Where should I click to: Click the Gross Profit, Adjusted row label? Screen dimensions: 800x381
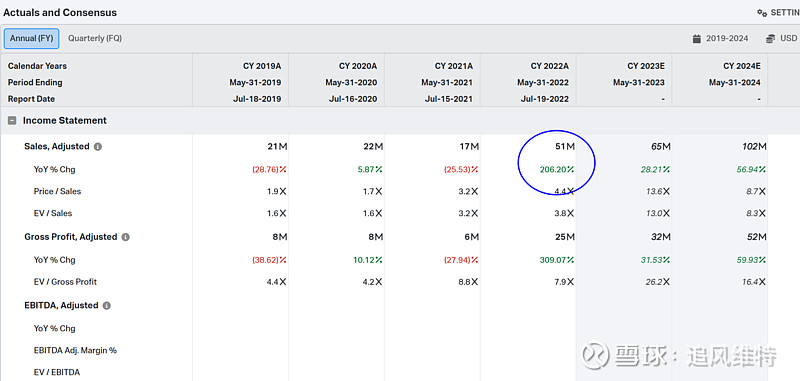click(71, 237)
